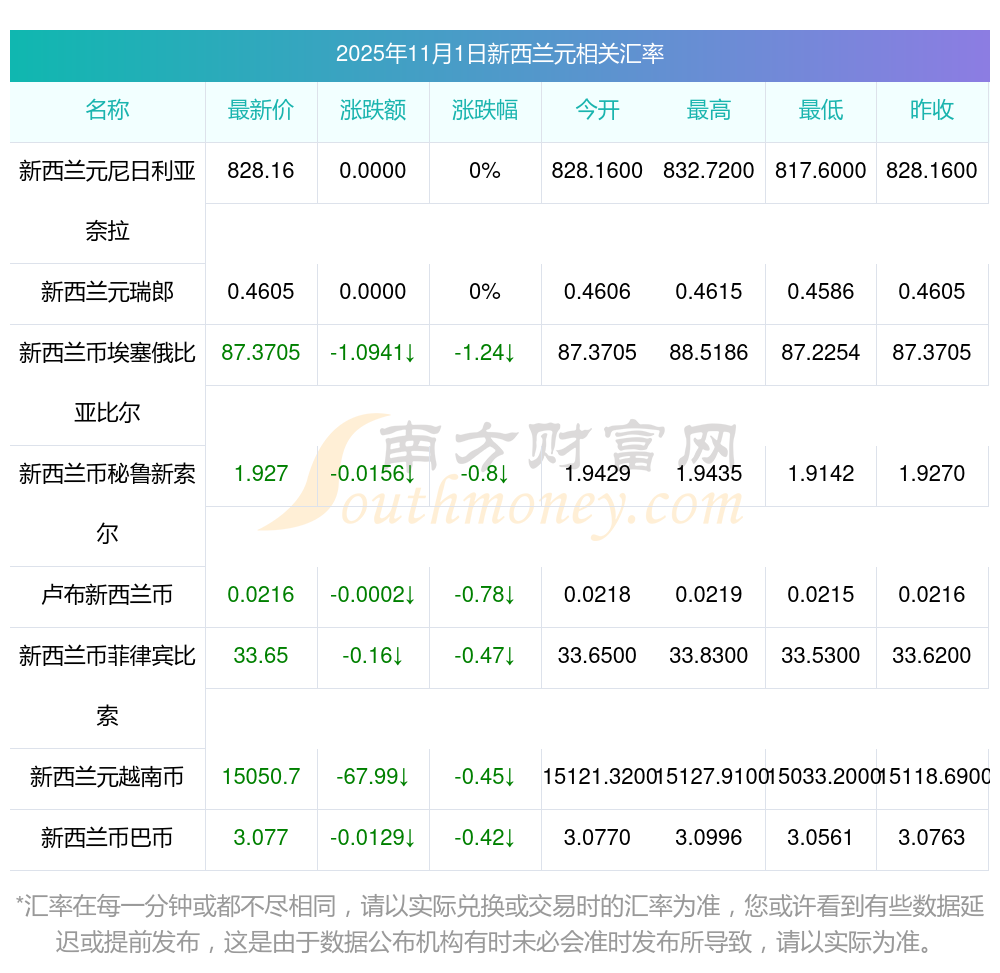Click the 今开 column header
The image size is (1000, 973).
(597, 110)
